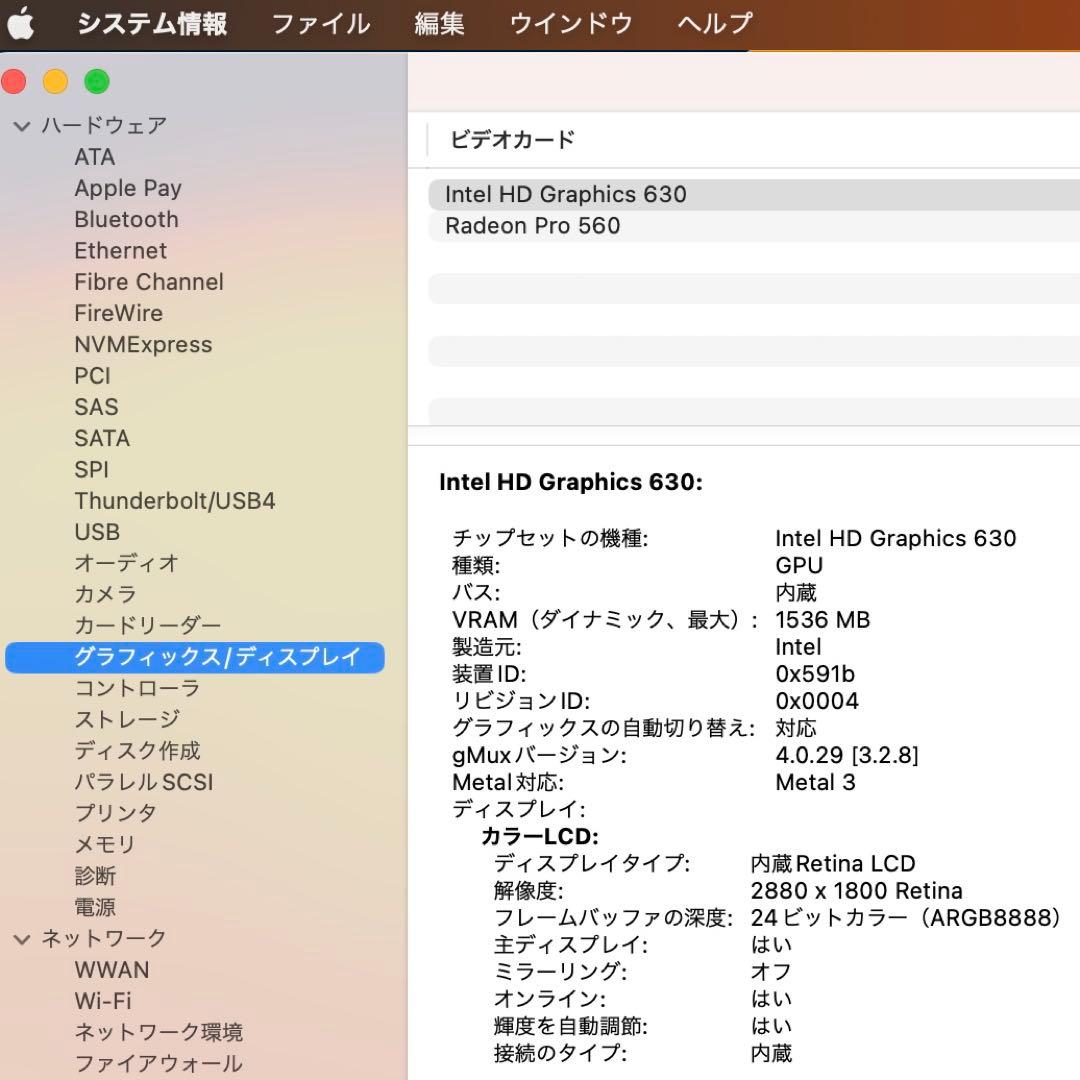Select Apple Pay in the sidebar

point(128,188)
